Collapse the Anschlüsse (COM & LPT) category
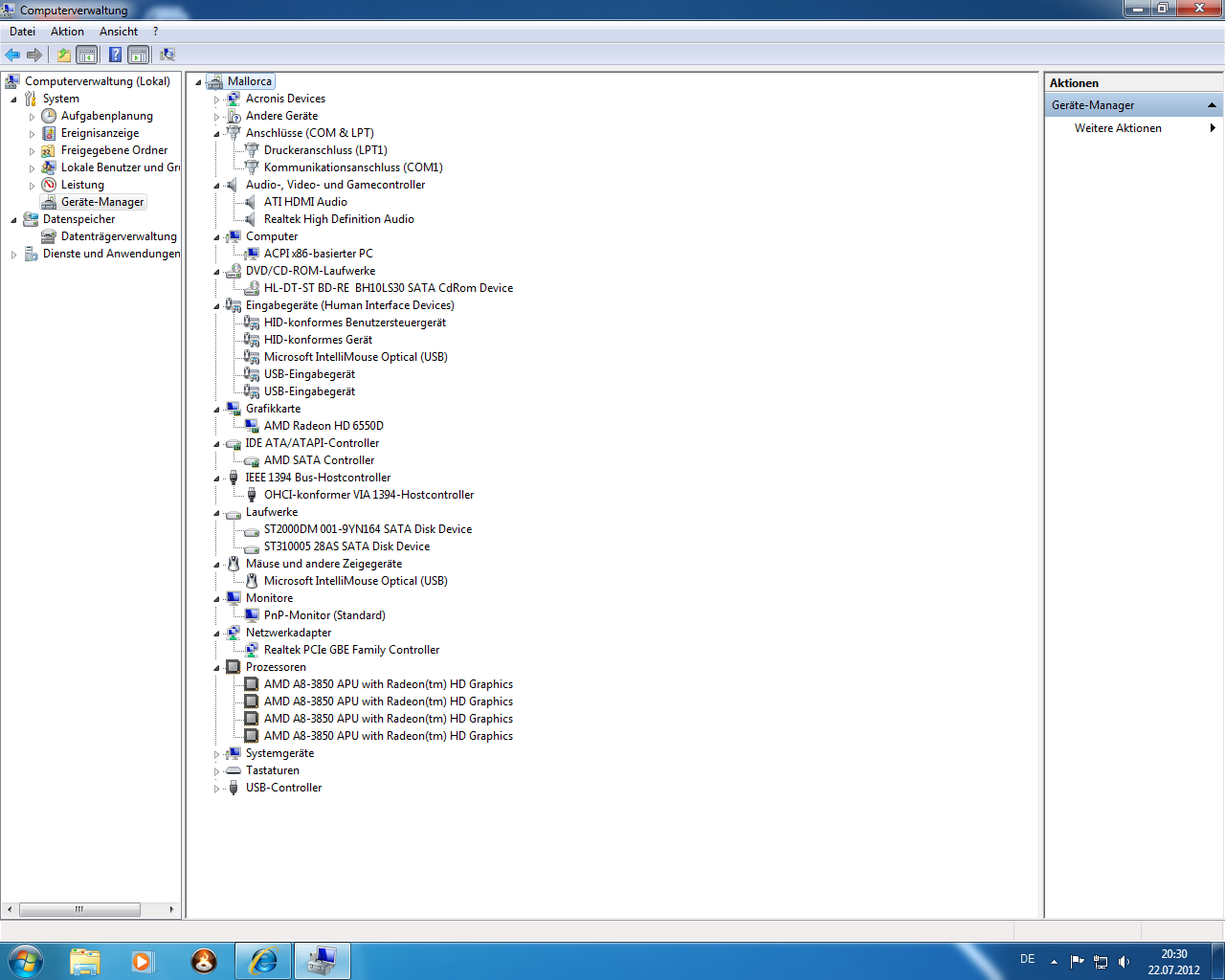This screenshot has height=980, width=1225. 217,134
